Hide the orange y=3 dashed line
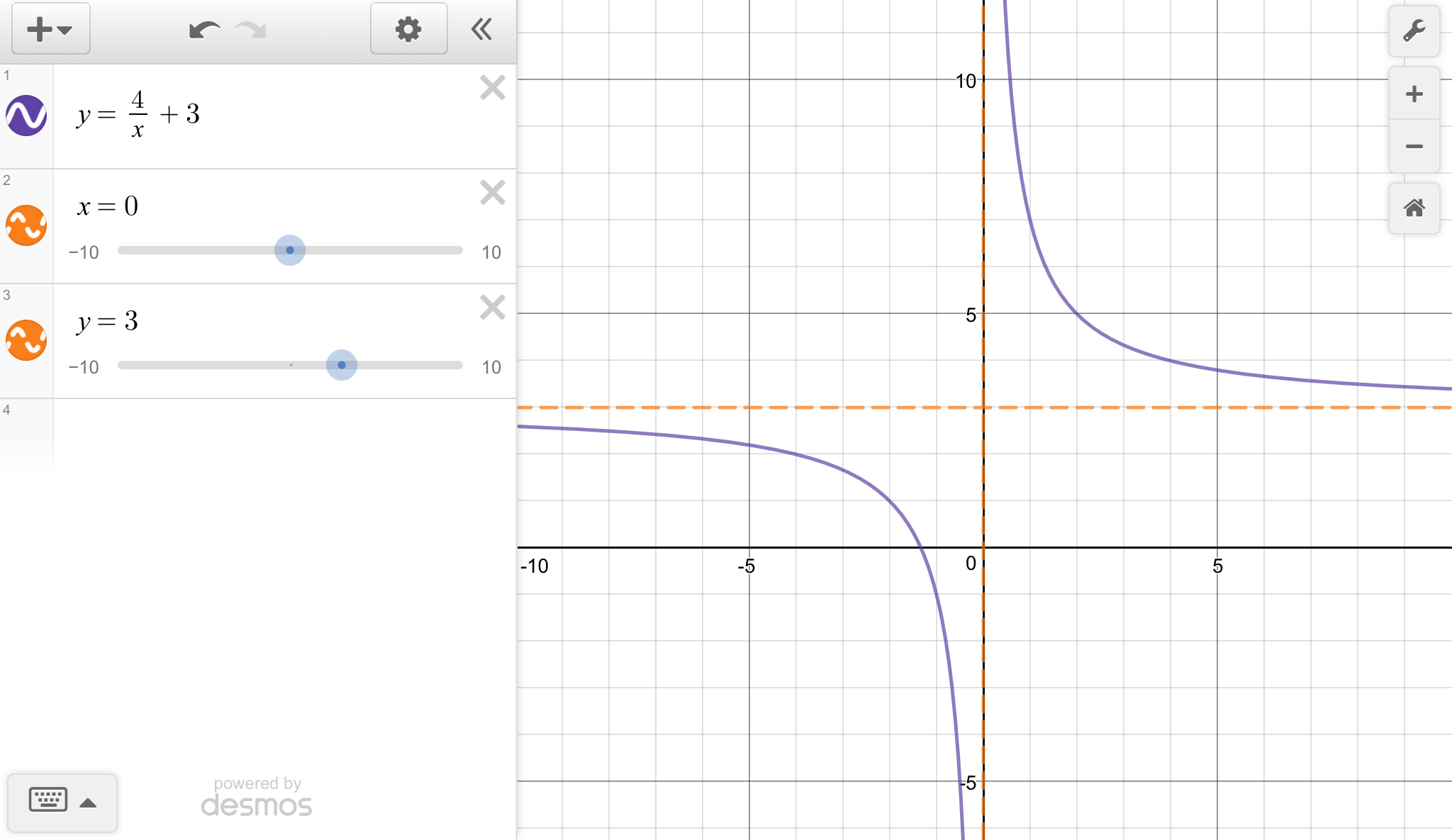Viewport: 1452px width, 840px height. pyautogui.click(x=26, y=340)
